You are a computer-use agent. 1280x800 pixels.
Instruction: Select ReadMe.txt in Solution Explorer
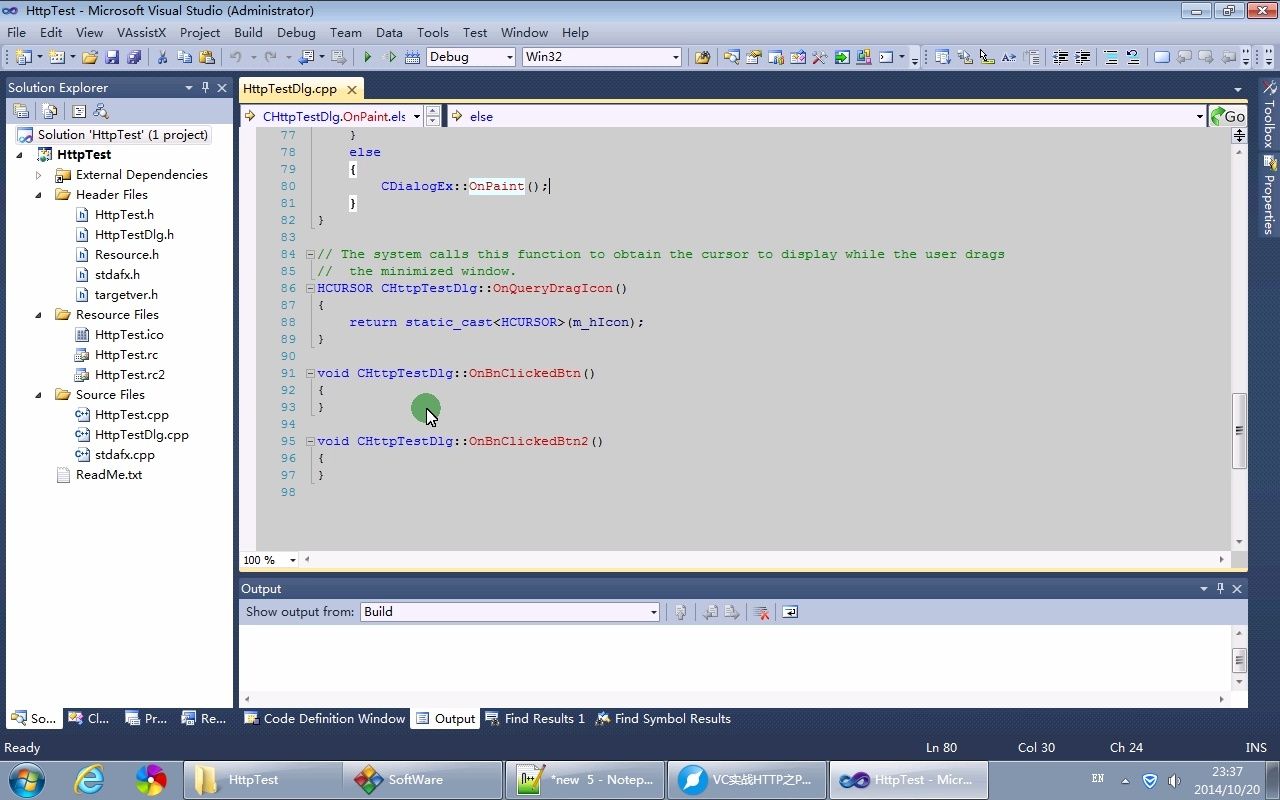(108, 475)
